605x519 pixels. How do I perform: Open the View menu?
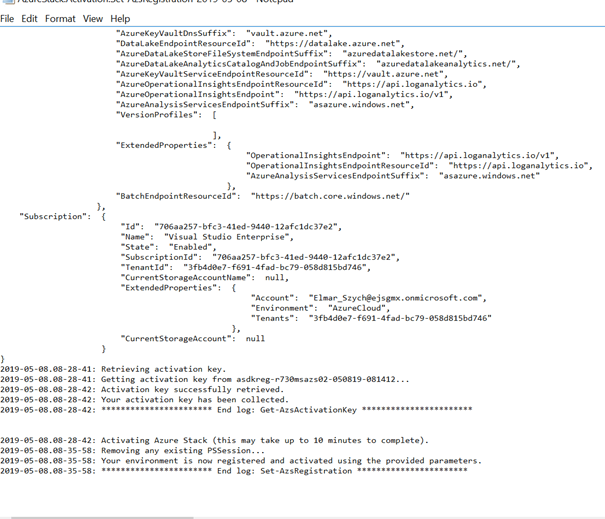click(93, 19)
